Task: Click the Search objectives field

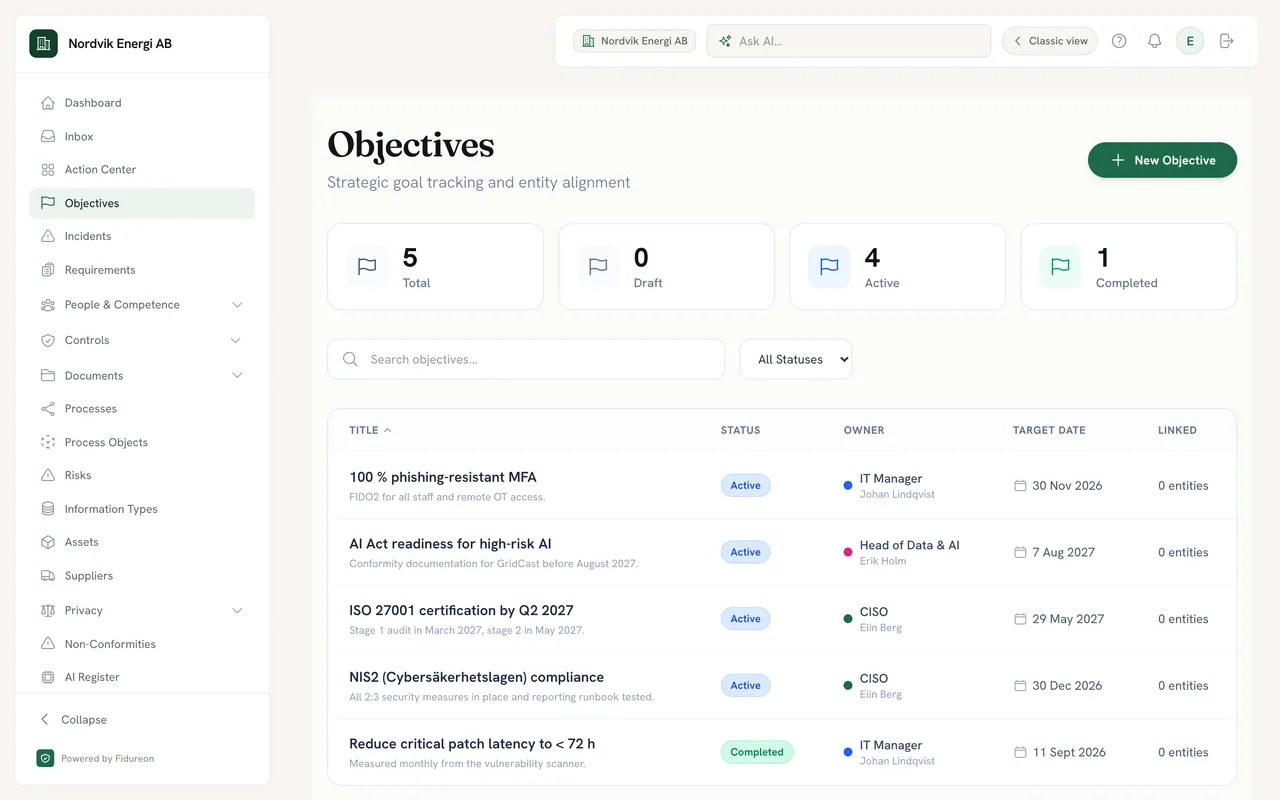Action: [526, 359]
